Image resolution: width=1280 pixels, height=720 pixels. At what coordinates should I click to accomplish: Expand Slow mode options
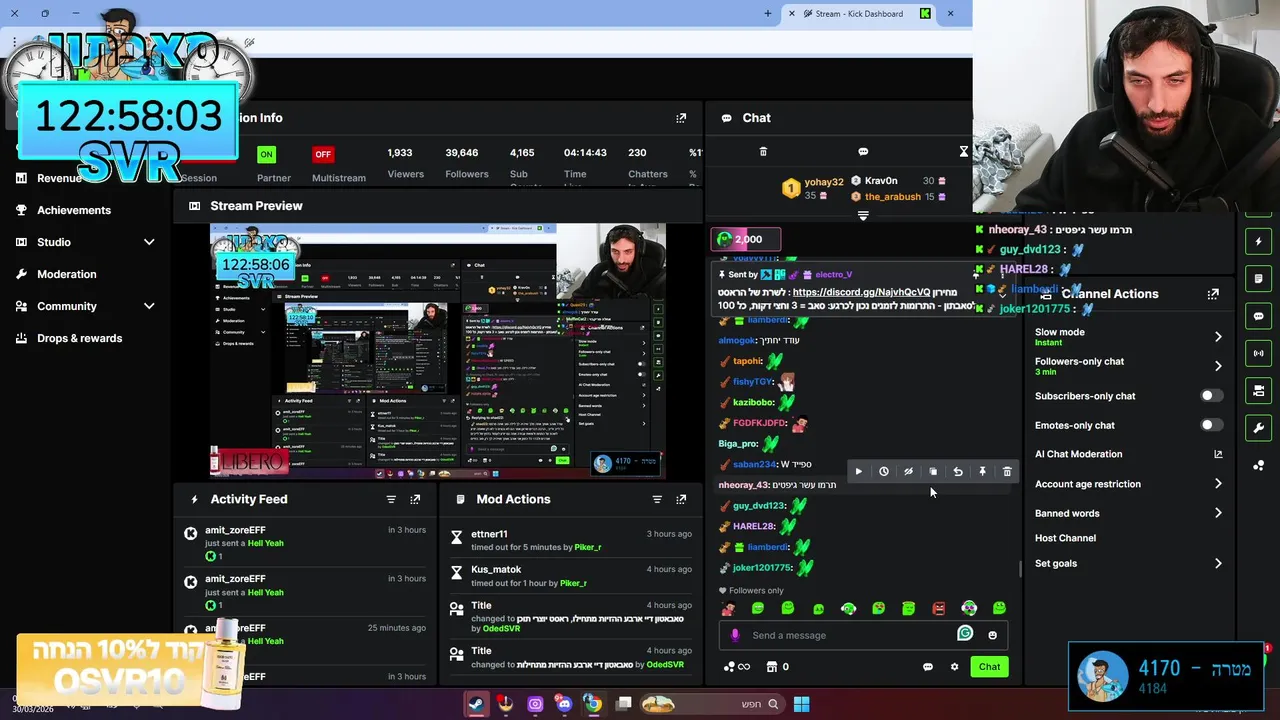pyautogui.click(x=1218, y=337)
